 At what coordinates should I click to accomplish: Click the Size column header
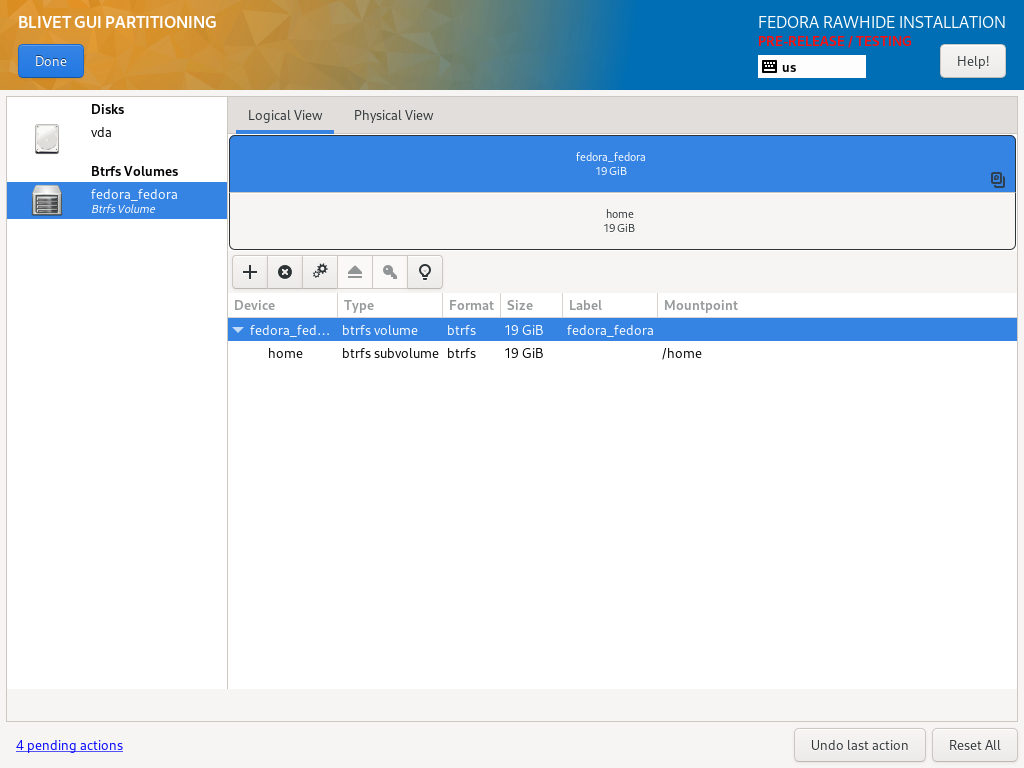(532, 305)
